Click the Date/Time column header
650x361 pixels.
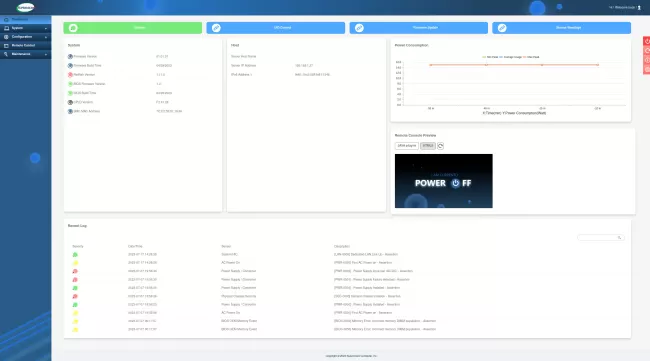[x=135, y=246]
